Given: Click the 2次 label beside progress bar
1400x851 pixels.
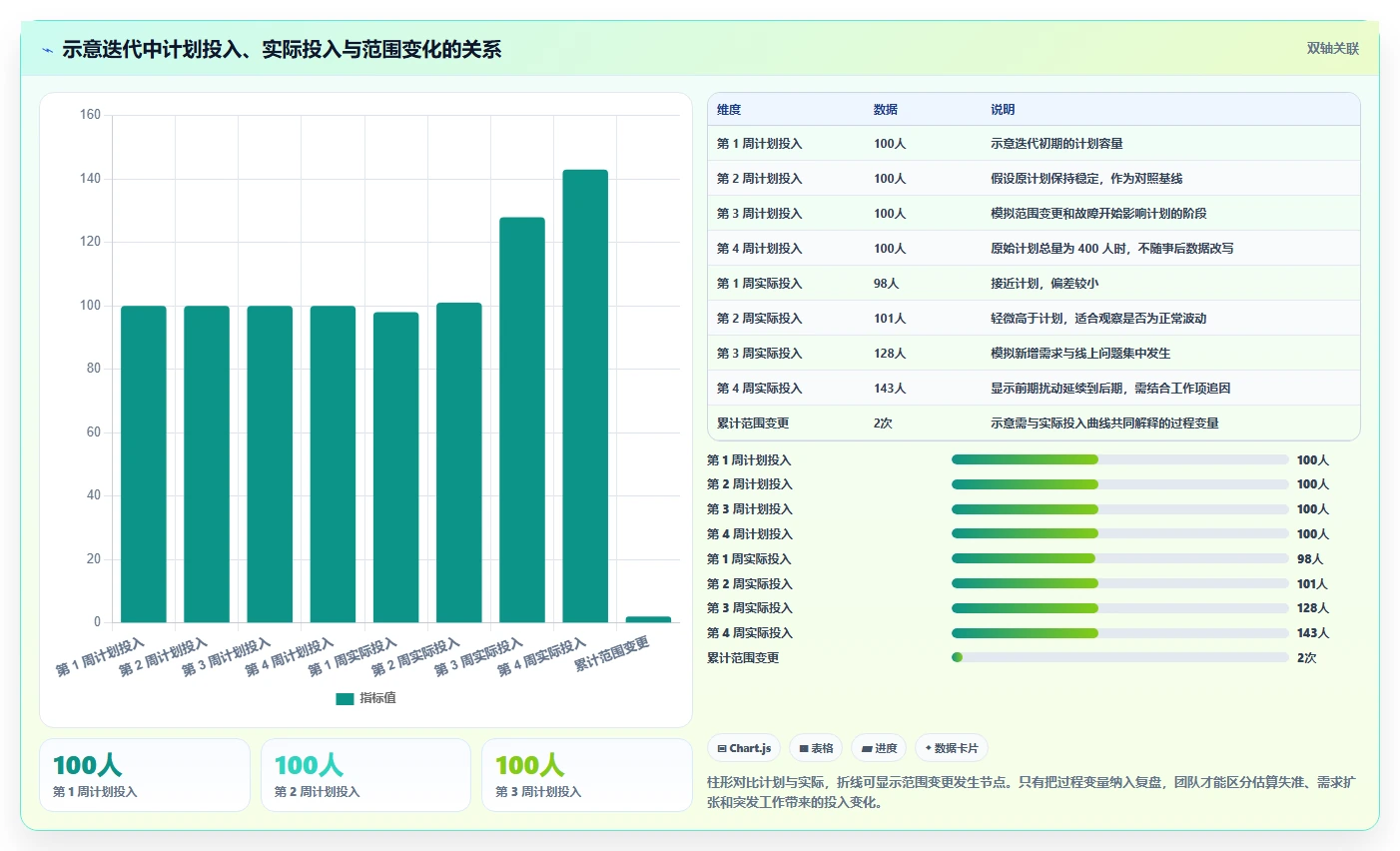Looking at the screenshot, I should [x=1306, y=658].
